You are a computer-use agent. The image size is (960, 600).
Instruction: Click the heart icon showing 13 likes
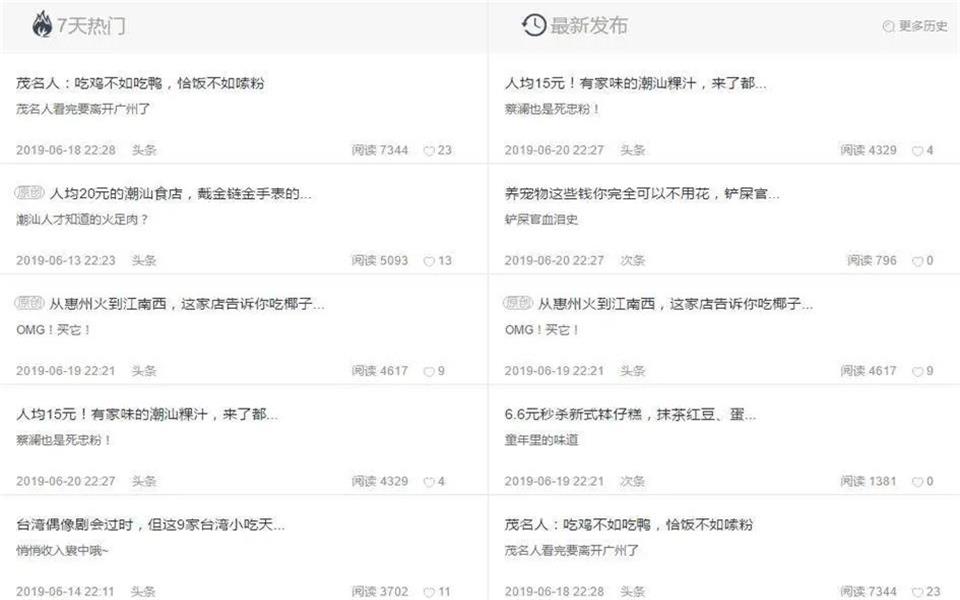pos(429,261)
